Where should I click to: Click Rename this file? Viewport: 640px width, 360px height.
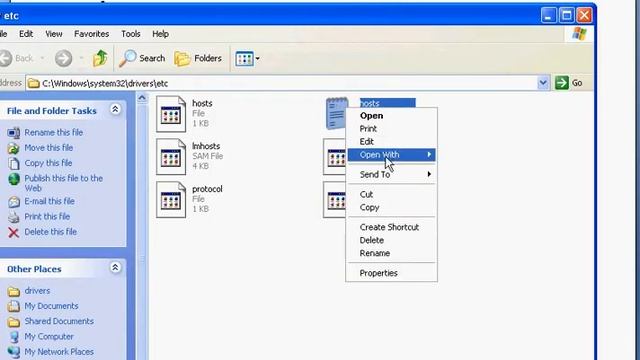tap(53, 132)
